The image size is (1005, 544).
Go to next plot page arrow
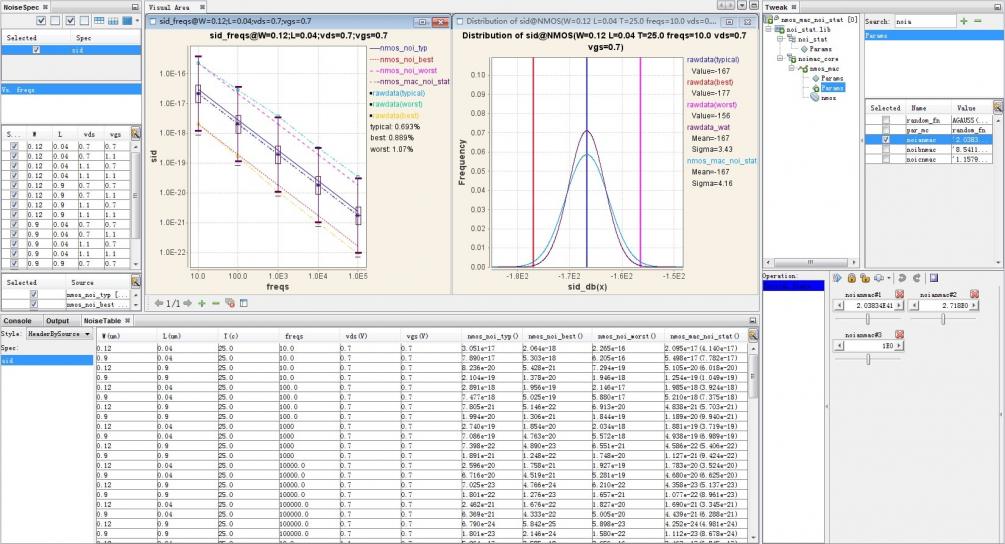187,303
